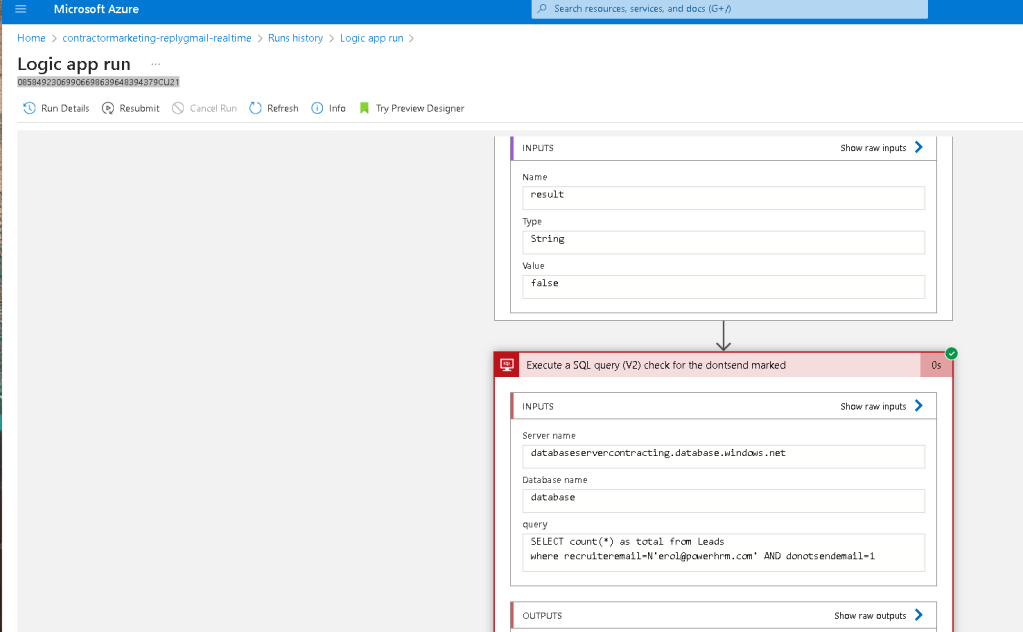Expand variable raw inputs via chevron

pyautogui.click(x=919, y=147)
